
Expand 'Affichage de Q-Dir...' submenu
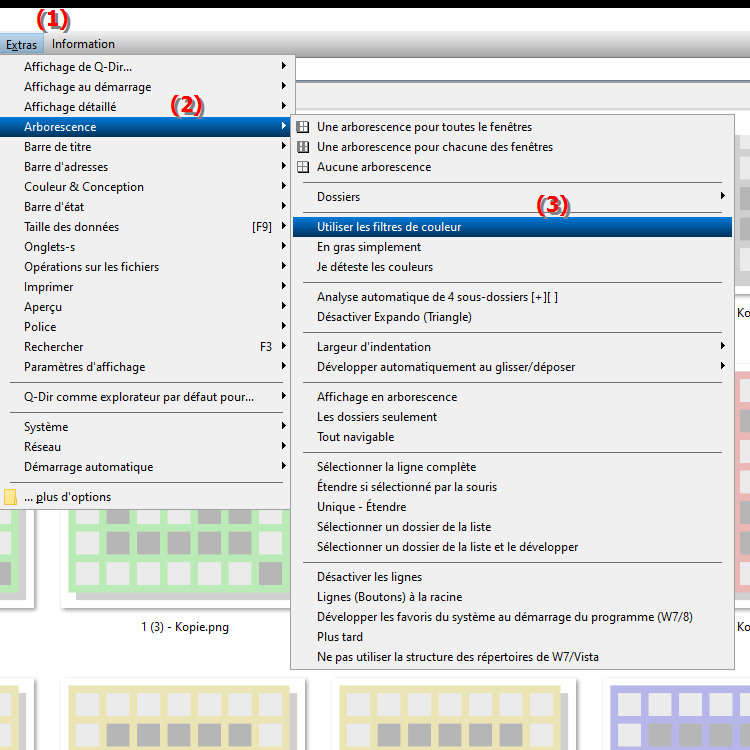pyautogui.click(x=145, y=67)
